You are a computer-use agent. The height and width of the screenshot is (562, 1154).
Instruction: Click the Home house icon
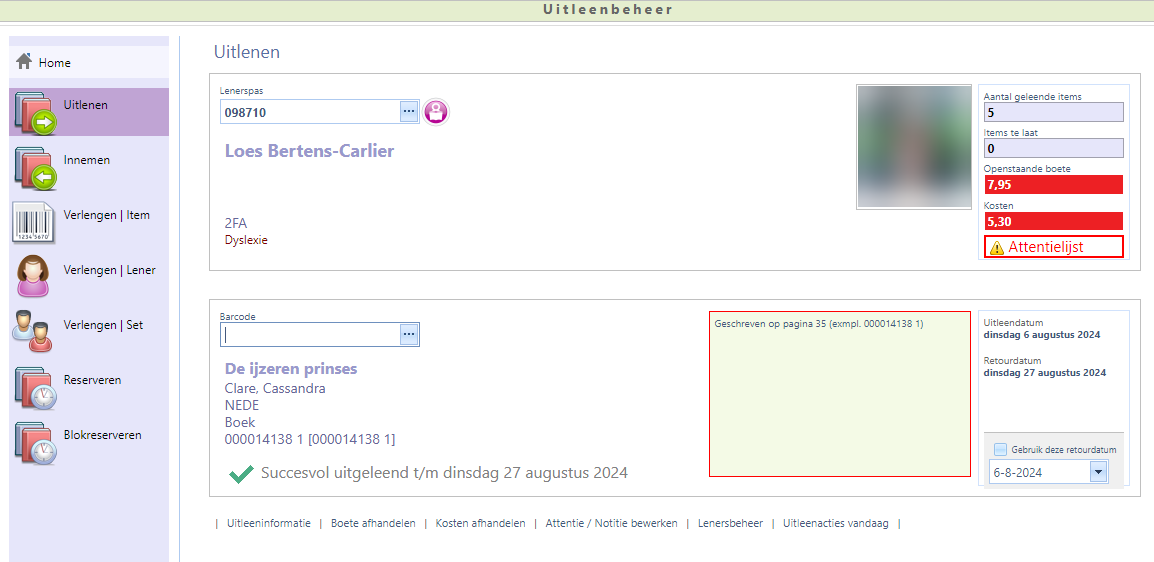[x=24, y=62]
